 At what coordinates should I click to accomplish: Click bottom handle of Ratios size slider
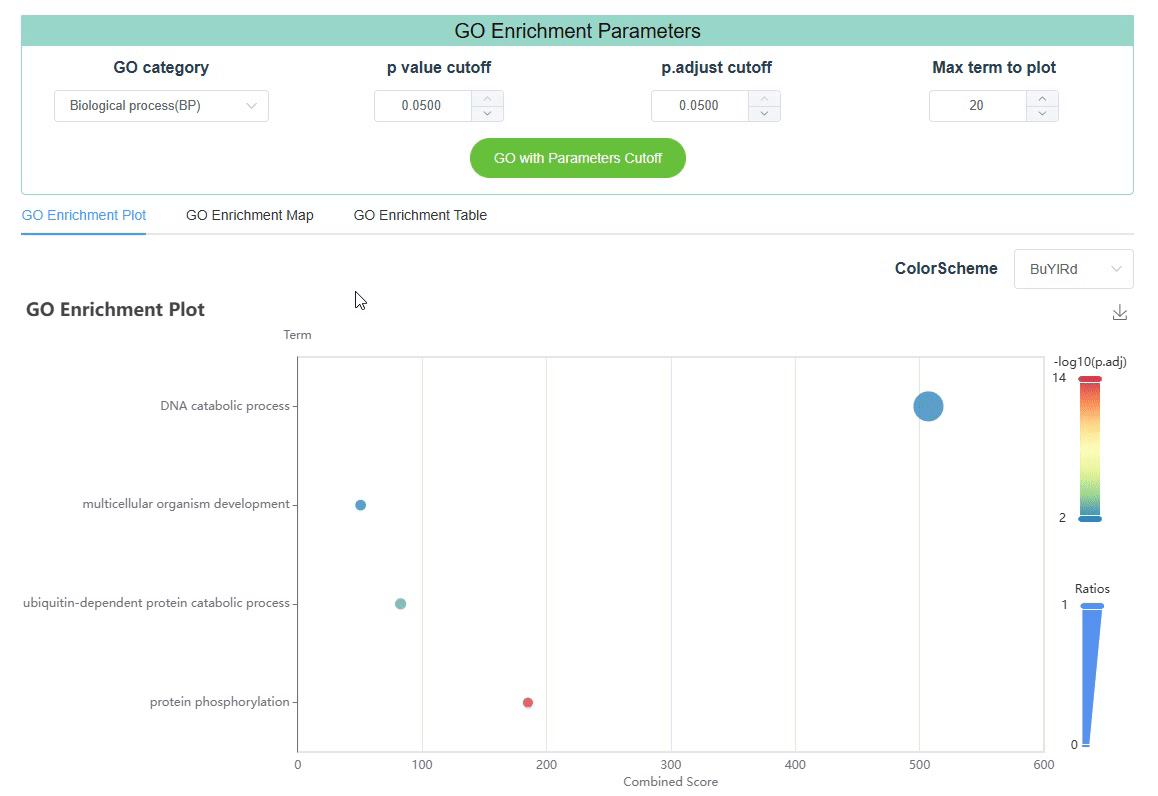[1085, 745]
